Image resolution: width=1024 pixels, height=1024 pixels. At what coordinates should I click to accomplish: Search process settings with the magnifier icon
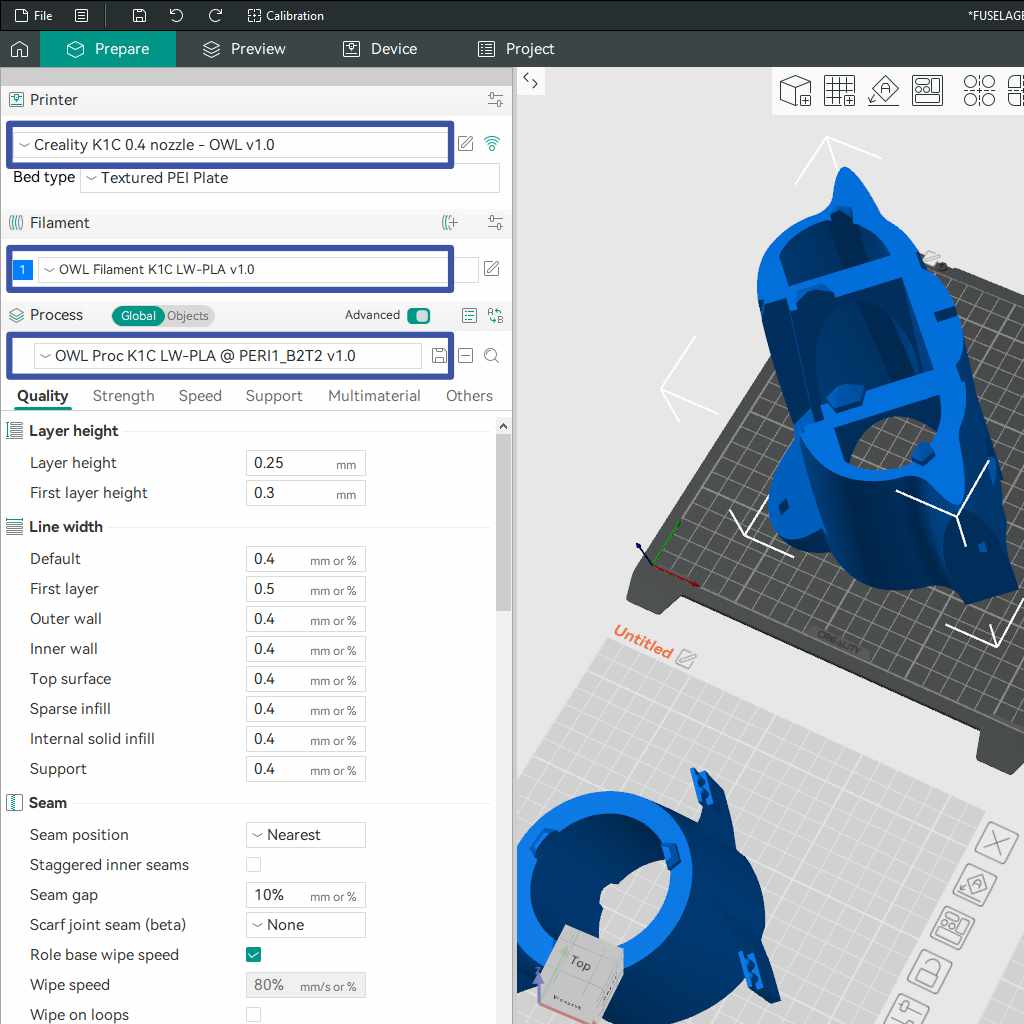491,356
